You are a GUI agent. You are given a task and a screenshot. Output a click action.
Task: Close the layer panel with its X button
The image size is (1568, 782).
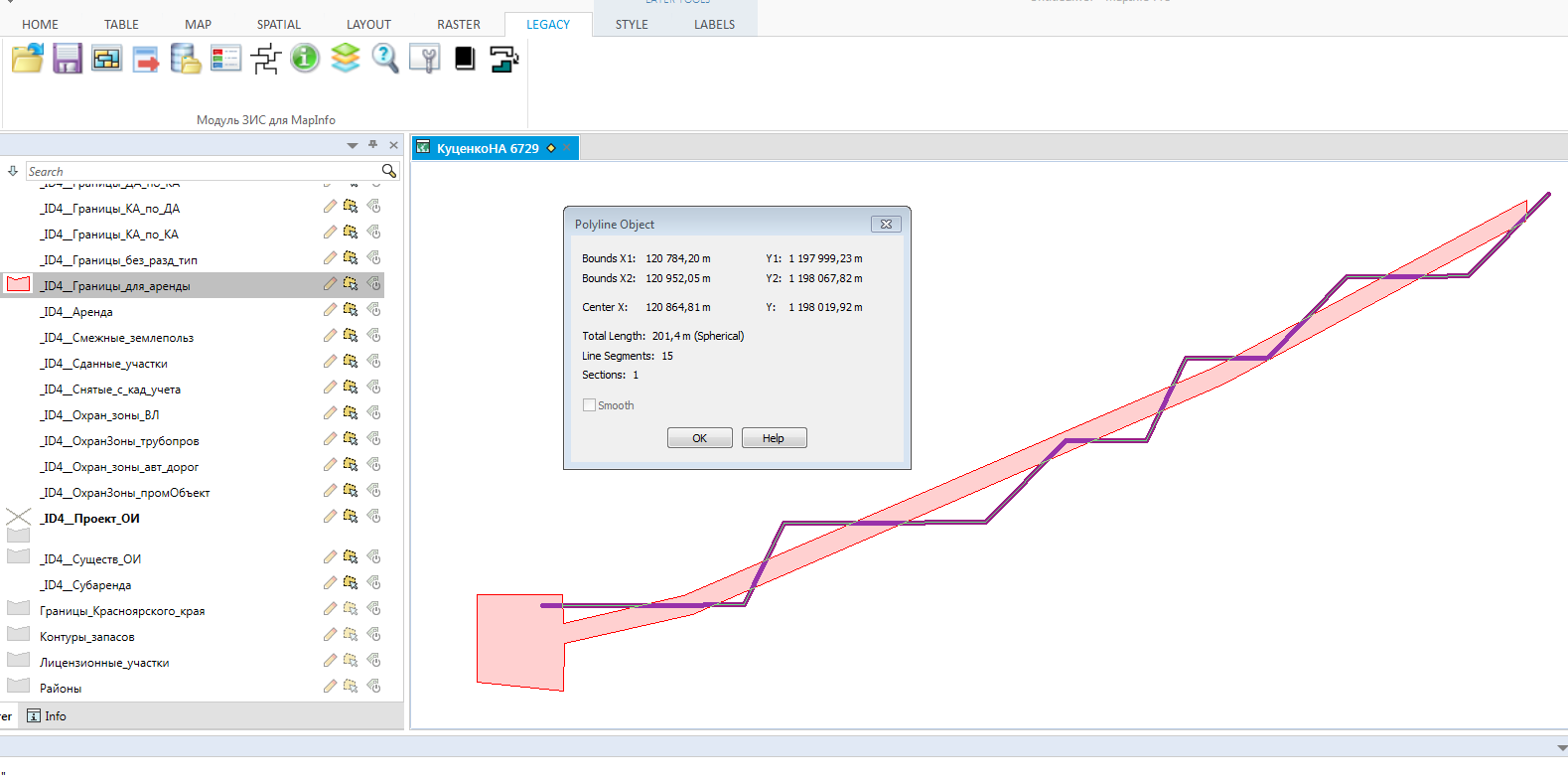(x=393, y=145)
